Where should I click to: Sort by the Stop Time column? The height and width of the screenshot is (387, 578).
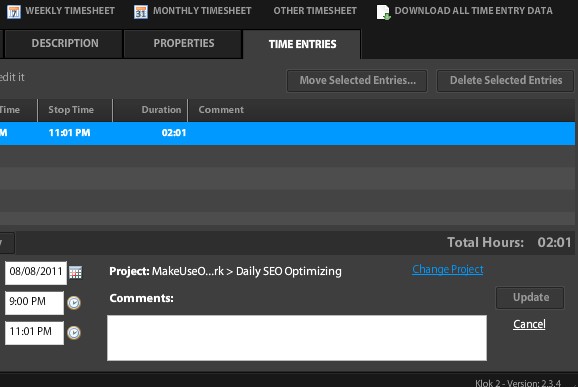click(75, 110)
